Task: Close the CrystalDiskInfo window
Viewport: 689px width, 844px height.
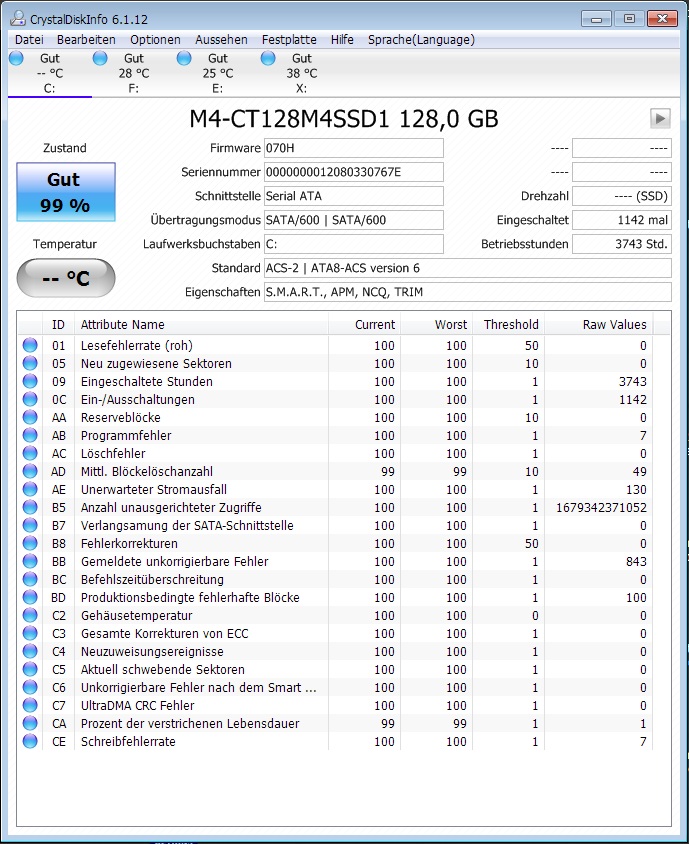Action: click(663, 19)
